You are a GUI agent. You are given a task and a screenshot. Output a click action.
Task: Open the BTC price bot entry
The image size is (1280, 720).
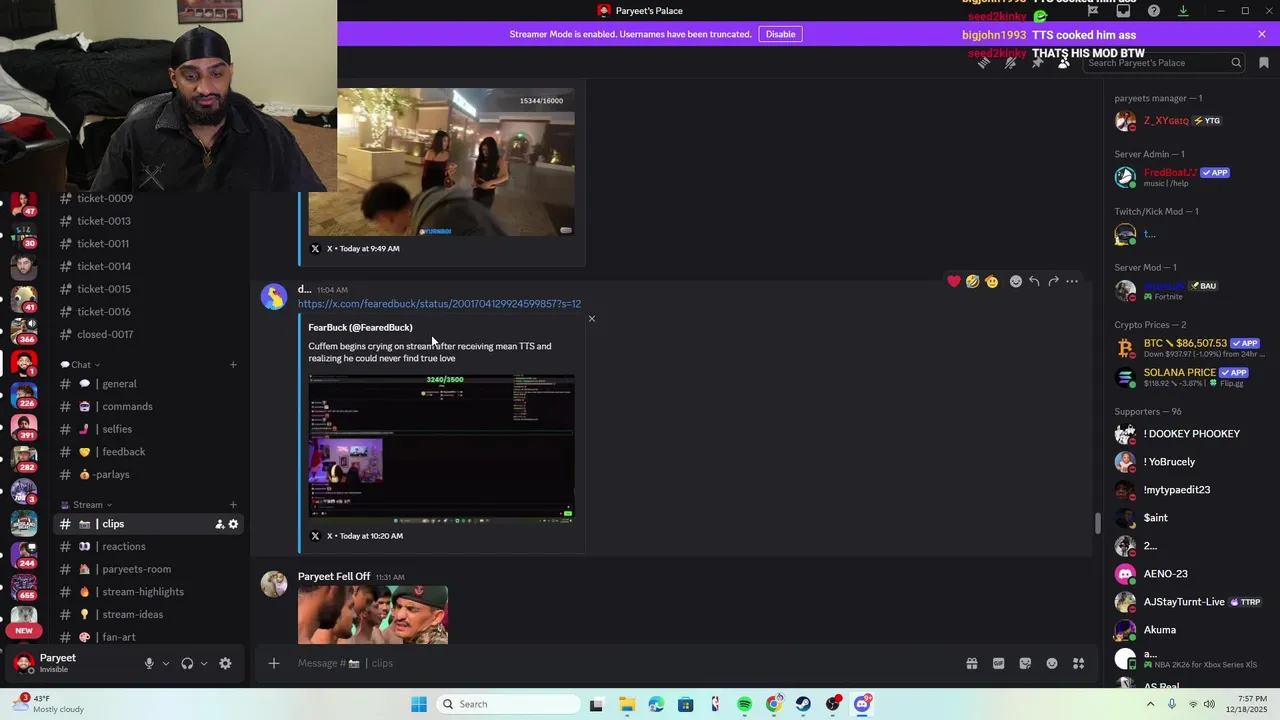point(1190,348)
